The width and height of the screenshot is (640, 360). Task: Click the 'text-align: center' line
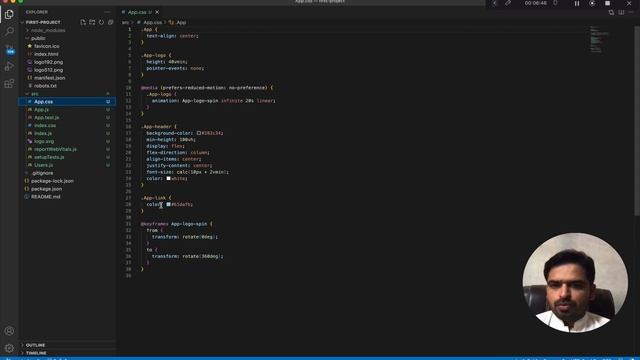pyautogui.click(x=172, y=36)
